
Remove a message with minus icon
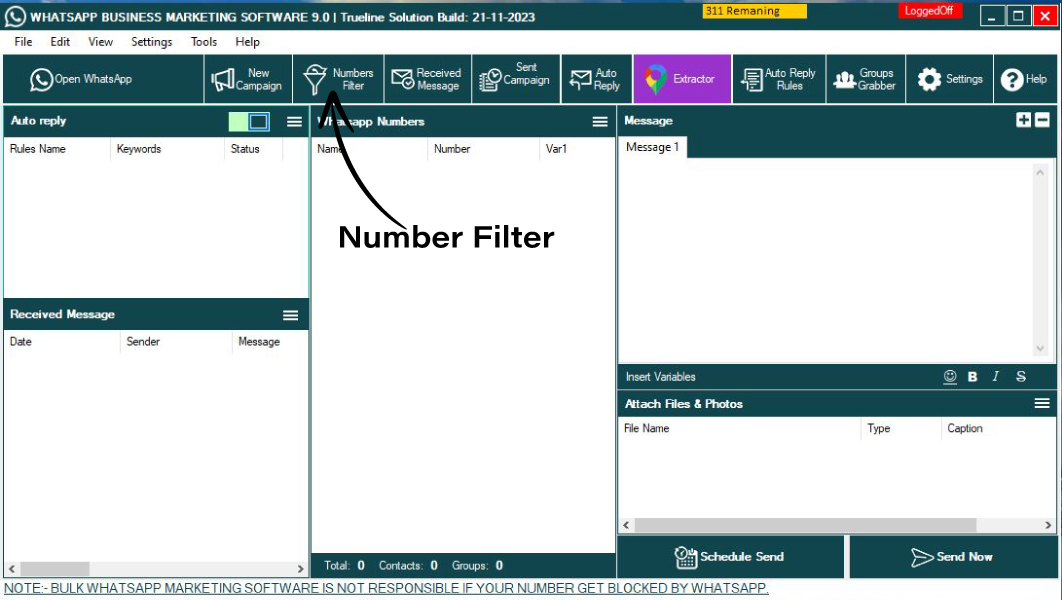pyautogui.click(x=1042, y=120)
